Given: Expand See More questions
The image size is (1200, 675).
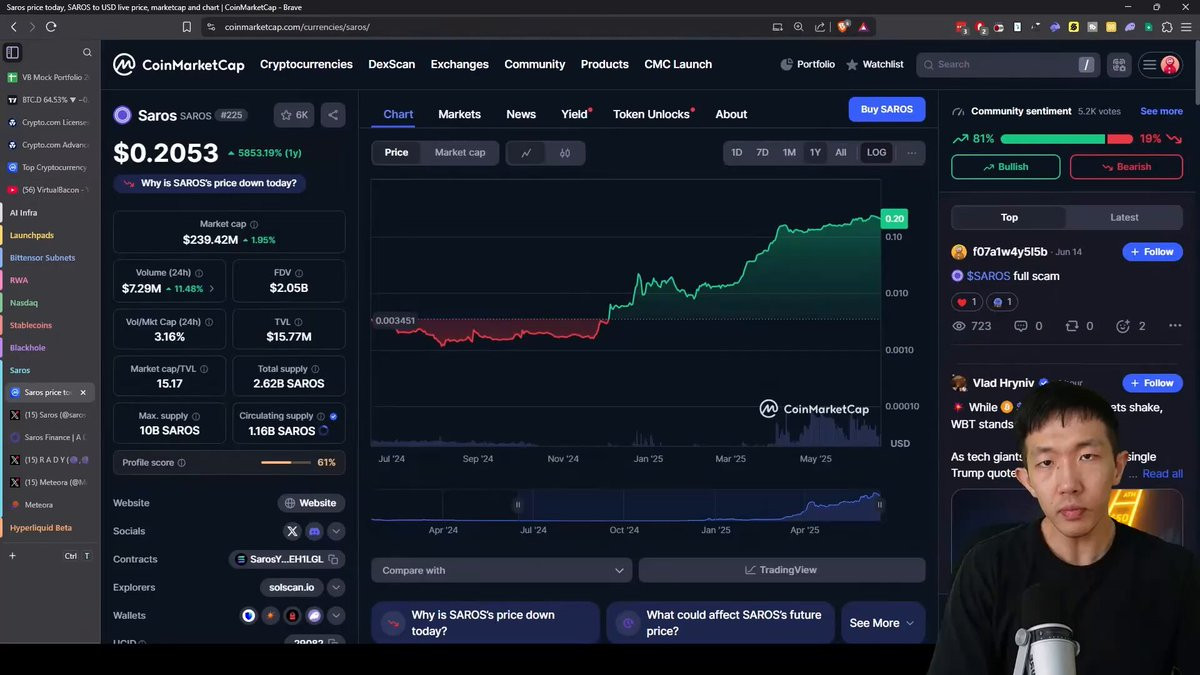Looking at the screenshot, I should (x=882, y=623).
